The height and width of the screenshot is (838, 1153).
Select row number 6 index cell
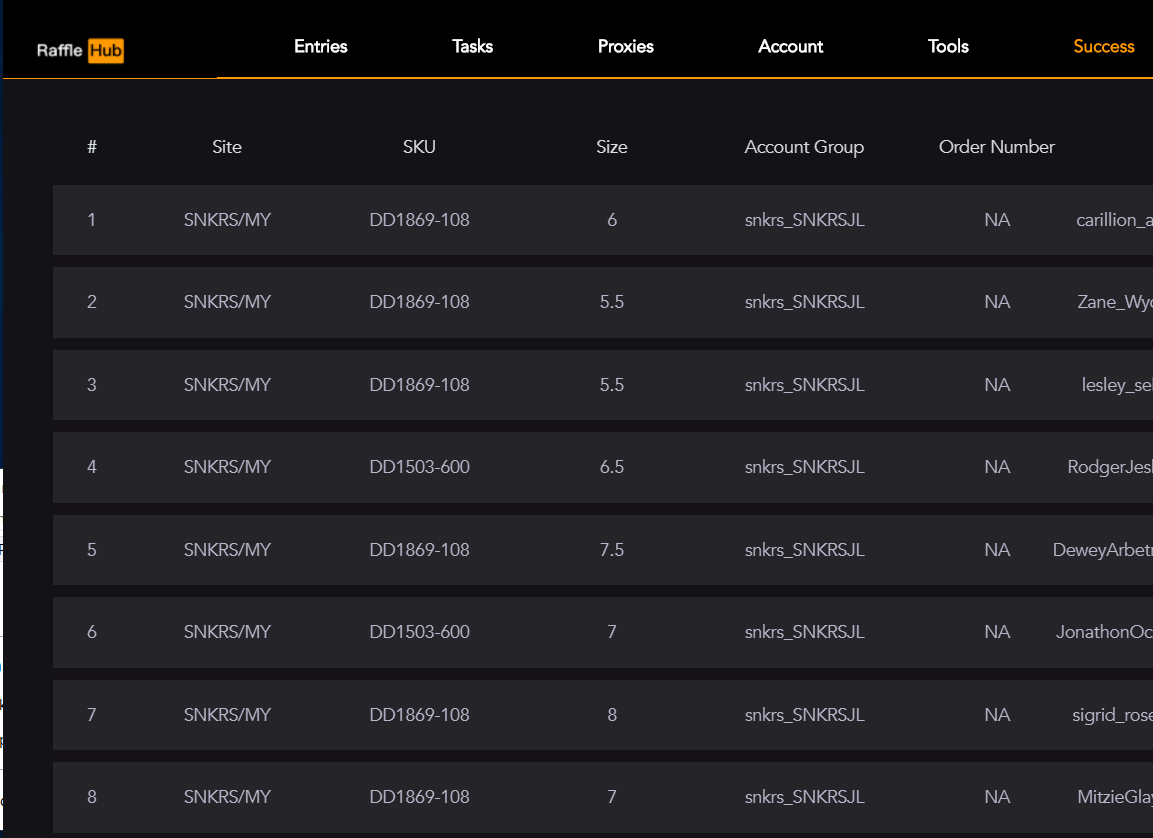[x=92, y=632]
